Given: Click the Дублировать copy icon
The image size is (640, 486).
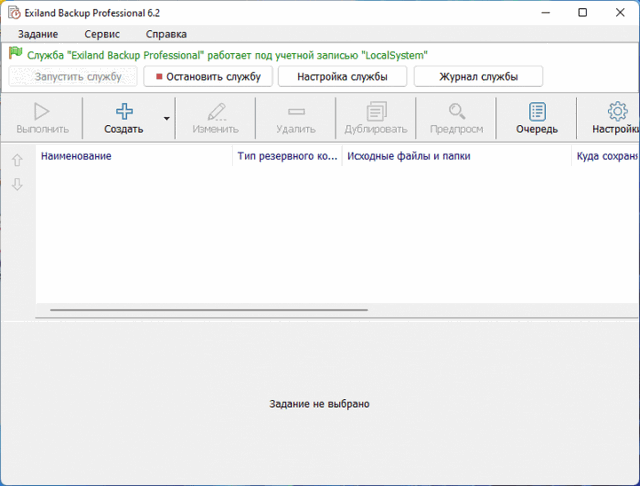Looking at the screenshot, I should pyautogui.click(x=376, y=111).
